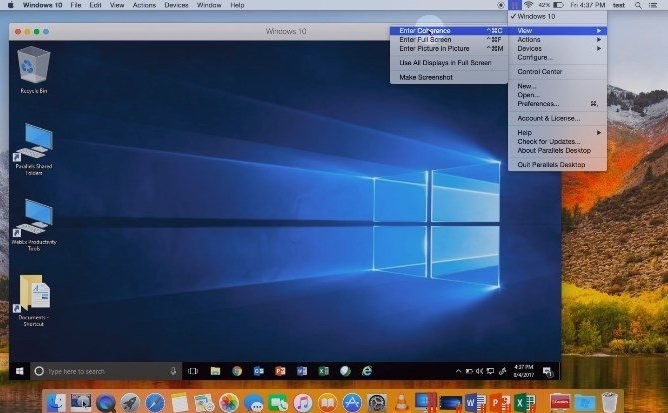Select Enter Coherence from the View submenu

tap(426, 30)
